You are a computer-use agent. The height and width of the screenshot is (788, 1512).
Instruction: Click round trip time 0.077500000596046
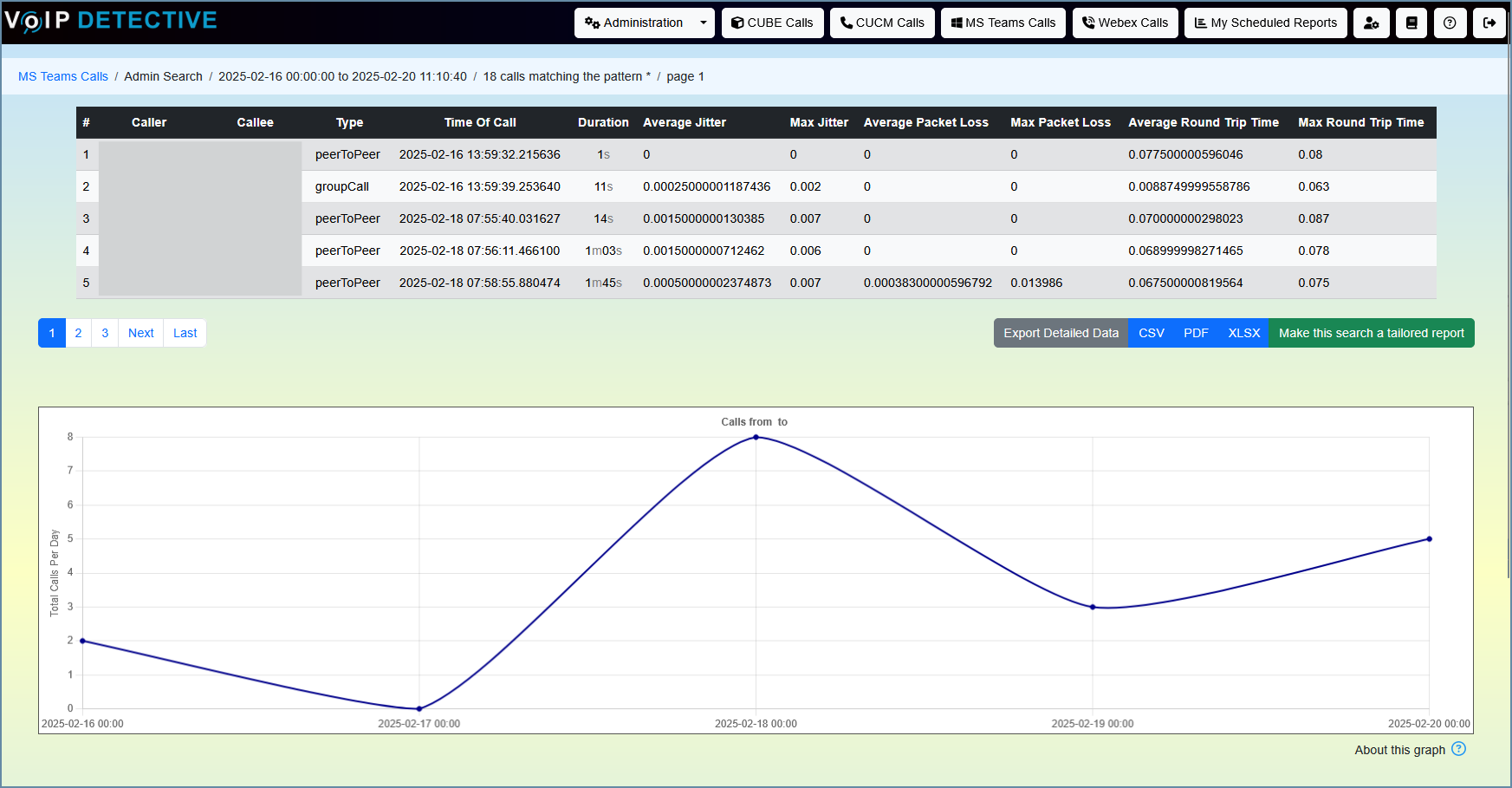(1185, 154)
